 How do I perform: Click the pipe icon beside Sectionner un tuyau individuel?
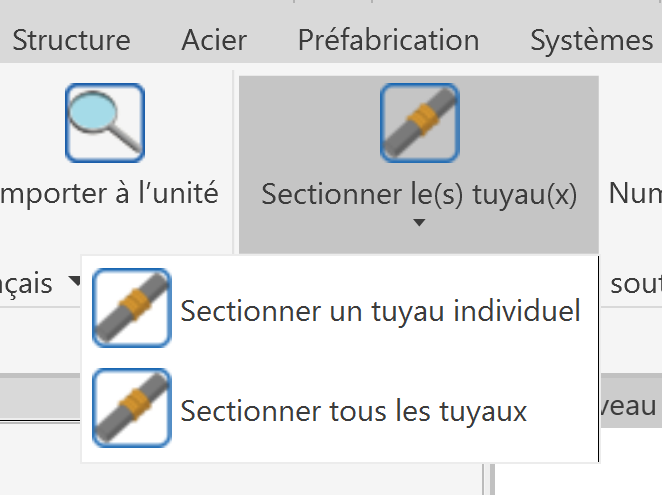(132, 308)
